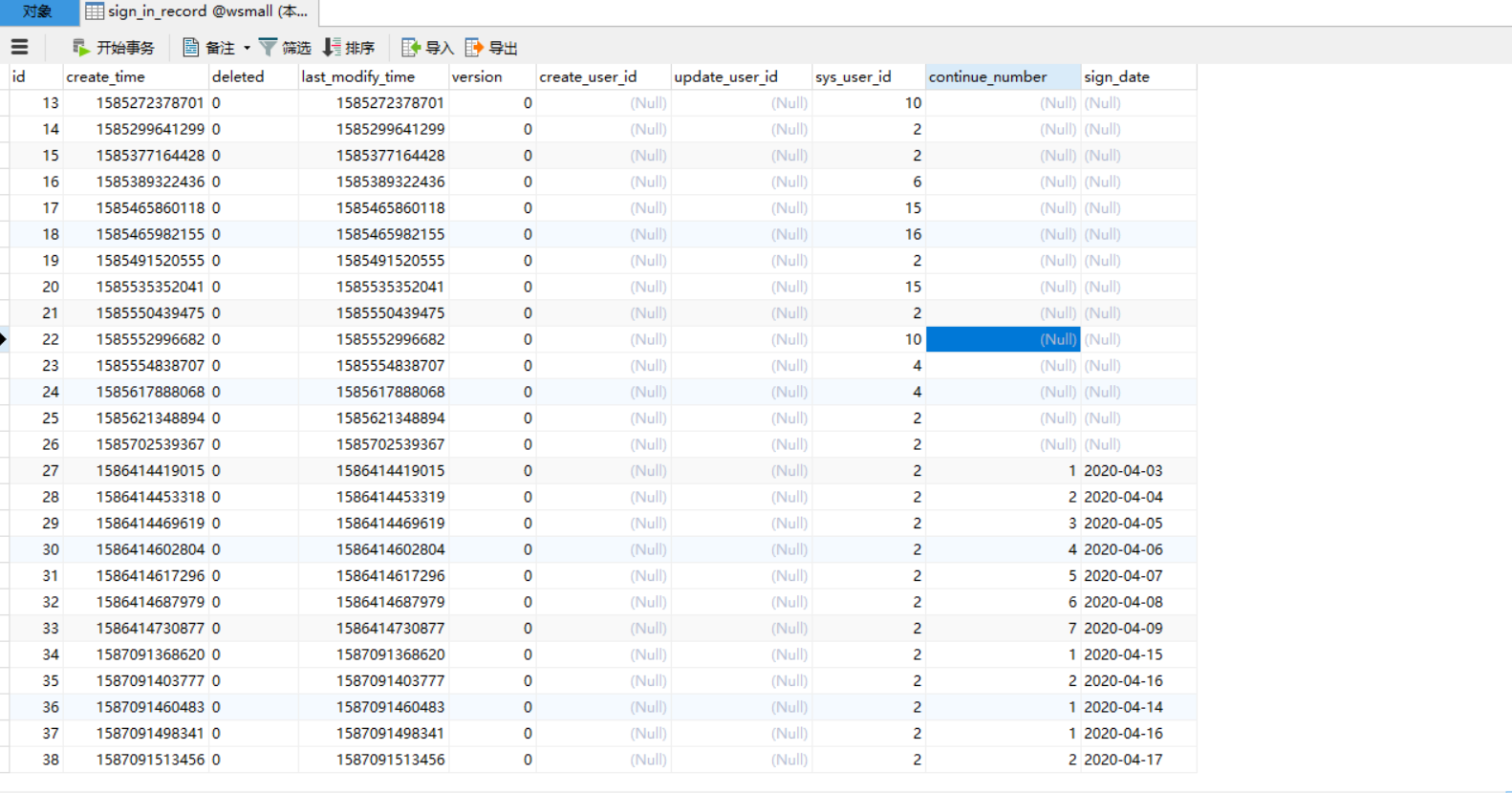This screenshot has width=1512, height=793.
Task: Select create_time cell 1585465982155
Action: pos(136,234)
